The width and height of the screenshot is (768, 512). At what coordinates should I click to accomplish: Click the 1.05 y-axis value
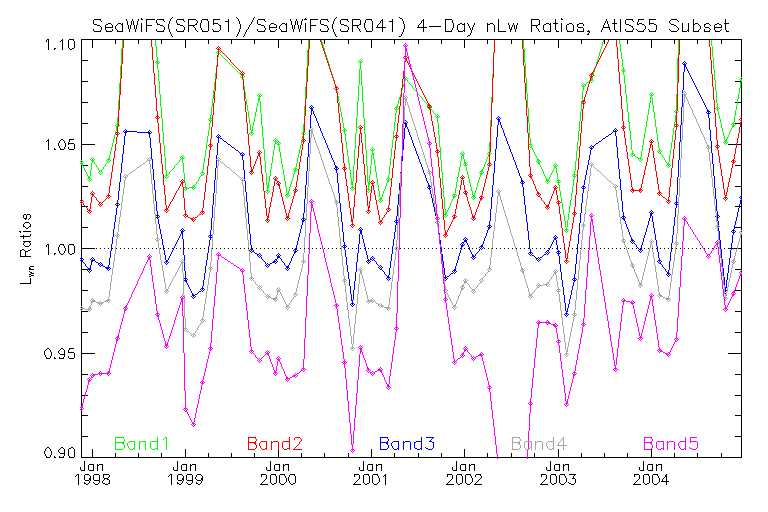[60, 145]
